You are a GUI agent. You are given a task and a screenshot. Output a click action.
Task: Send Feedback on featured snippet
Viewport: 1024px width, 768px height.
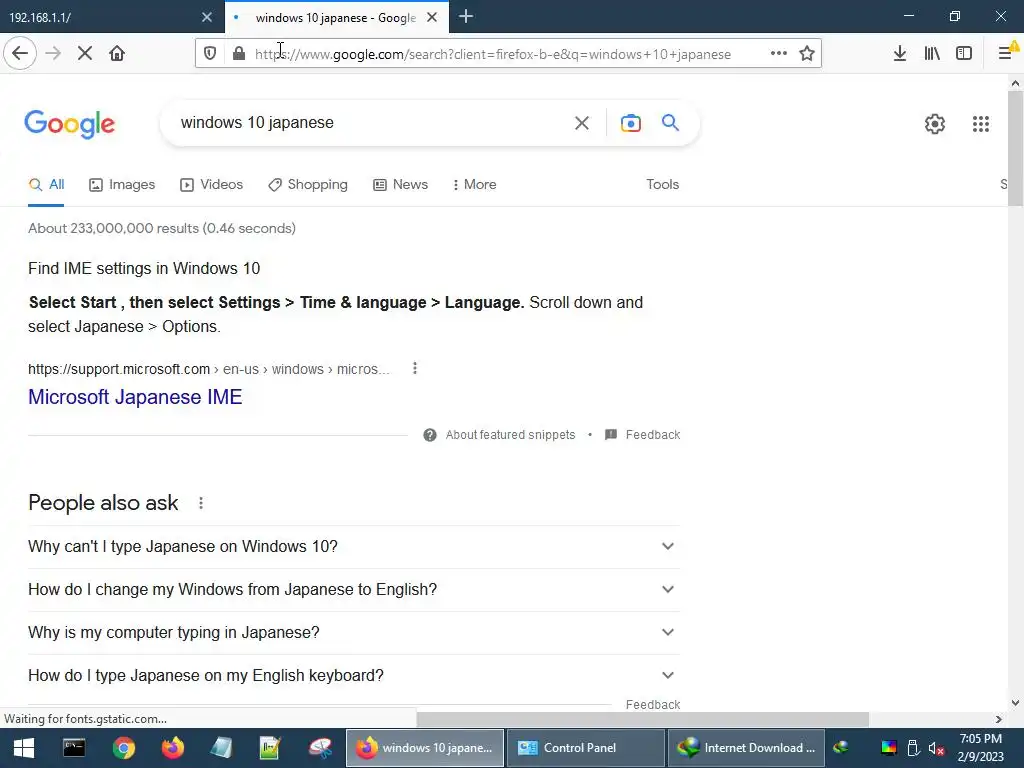pos(643,435)
